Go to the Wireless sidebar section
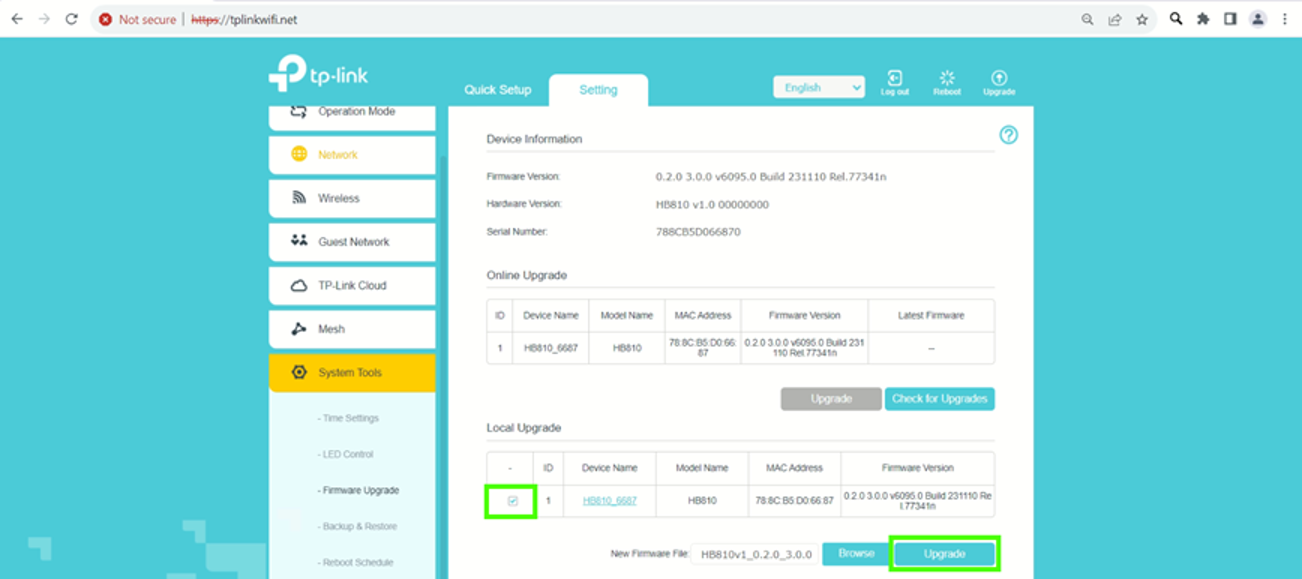Viewport: 1302px width, 579px height. (x=352, y=199)
